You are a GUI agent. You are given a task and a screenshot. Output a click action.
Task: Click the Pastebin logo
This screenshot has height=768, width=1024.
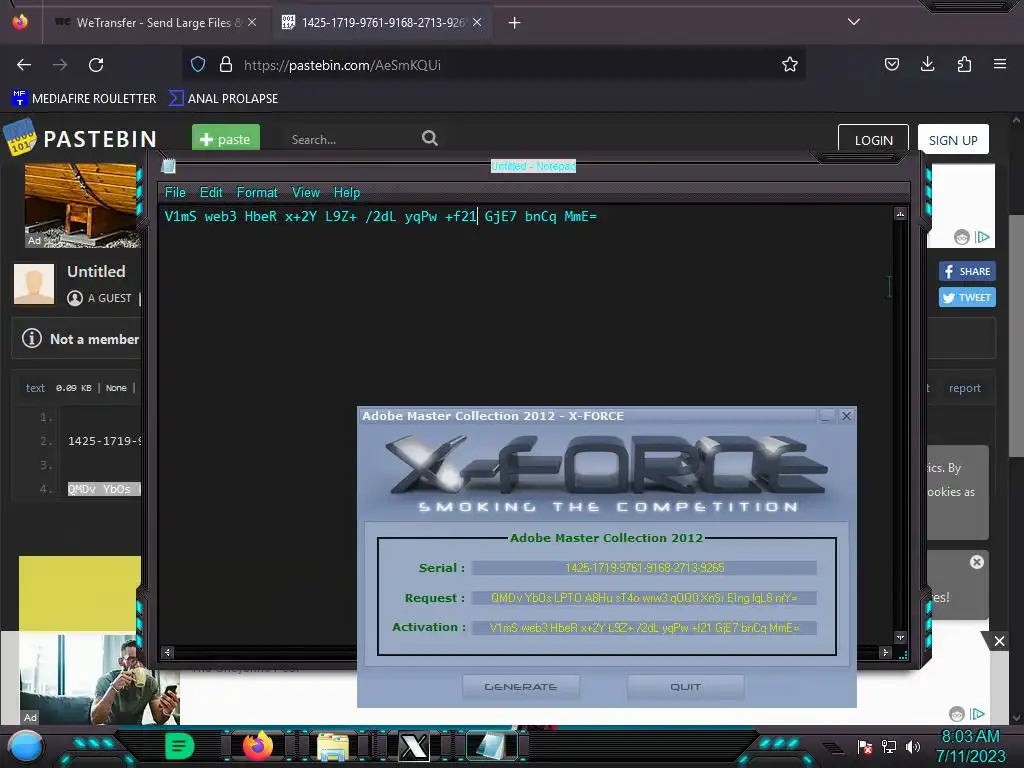tap(80, 138)
